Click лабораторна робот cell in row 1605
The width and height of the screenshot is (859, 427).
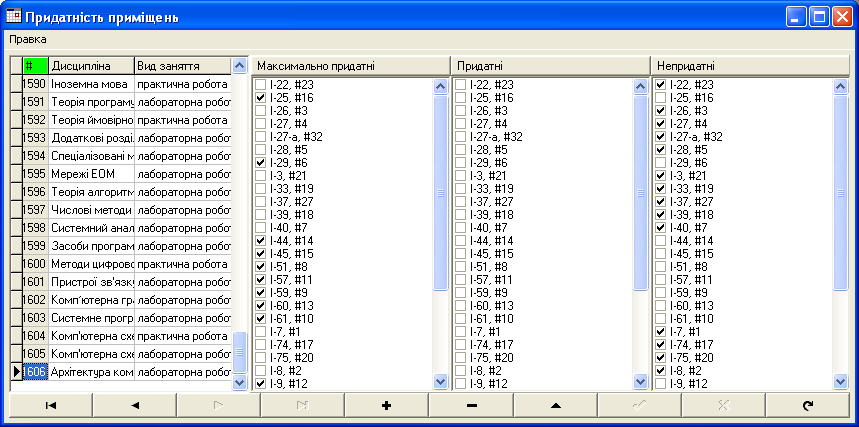[x=183, y=354]
